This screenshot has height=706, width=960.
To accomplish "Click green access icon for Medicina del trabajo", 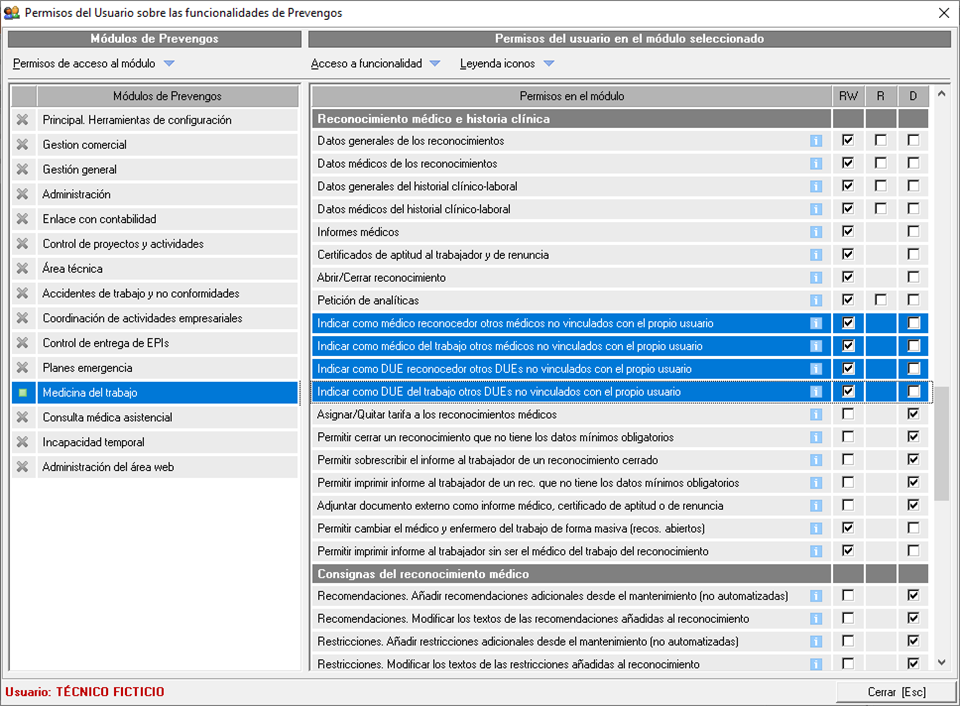I will click(23, 393).
